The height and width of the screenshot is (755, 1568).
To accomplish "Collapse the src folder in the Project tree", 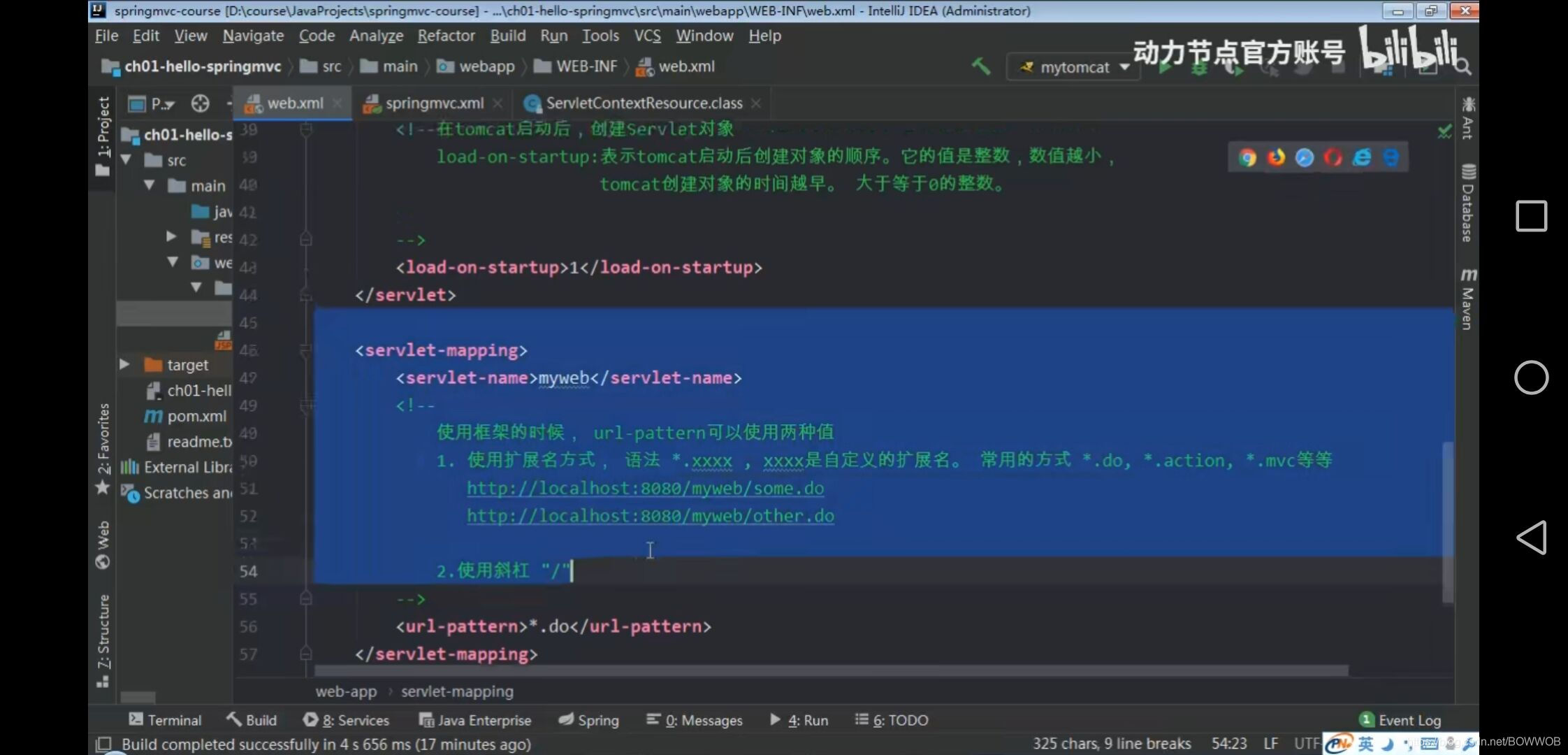I will pos(126,160).
